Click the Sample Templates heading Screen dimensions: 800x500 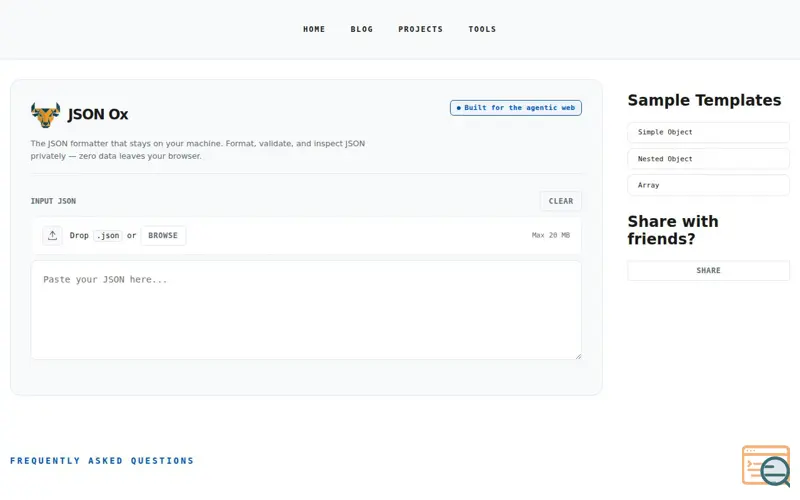pyautogui.click(x=704, y=100)
